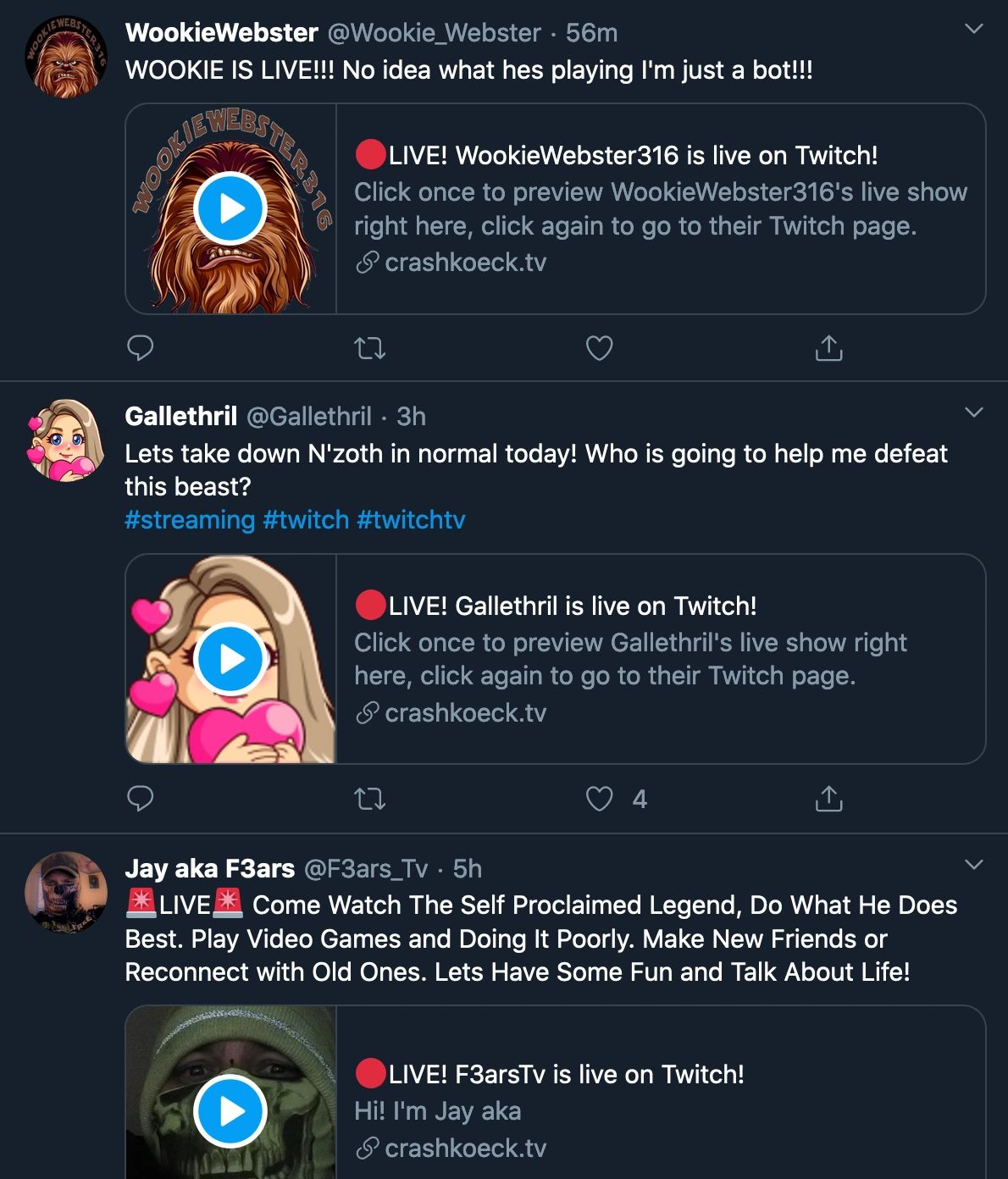Select the share icon on Gallethril's tweet
This screenshot has width=1008, height=1179.
point(828,797)
